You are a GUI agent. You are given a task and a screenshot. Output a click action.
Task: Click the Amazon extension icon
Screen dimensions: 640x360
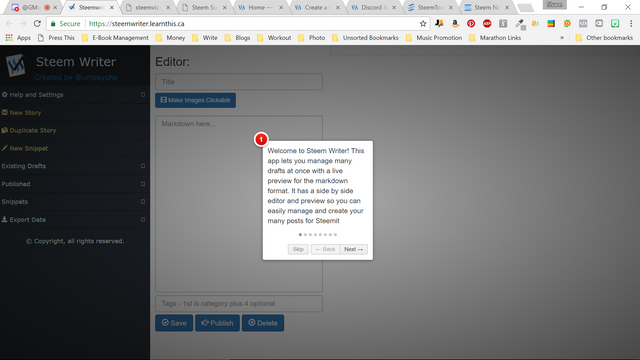(455, 24)
